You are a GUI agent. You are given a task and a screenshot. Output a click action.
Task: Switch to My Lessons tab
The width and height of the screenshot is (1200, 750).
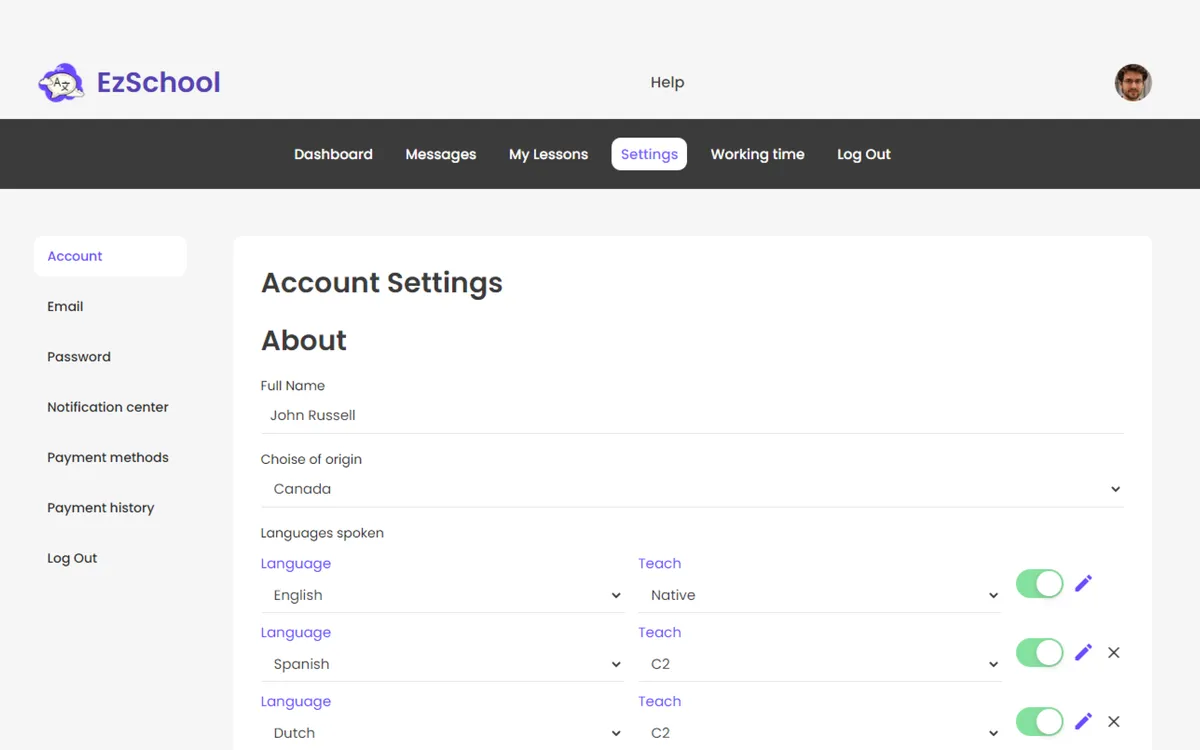coord(548,154)
